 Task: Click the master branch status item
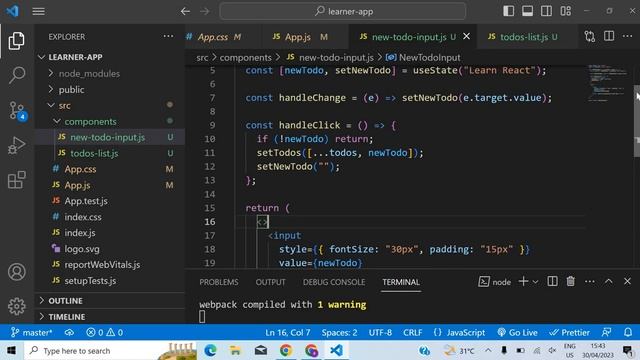click(31, 332)
